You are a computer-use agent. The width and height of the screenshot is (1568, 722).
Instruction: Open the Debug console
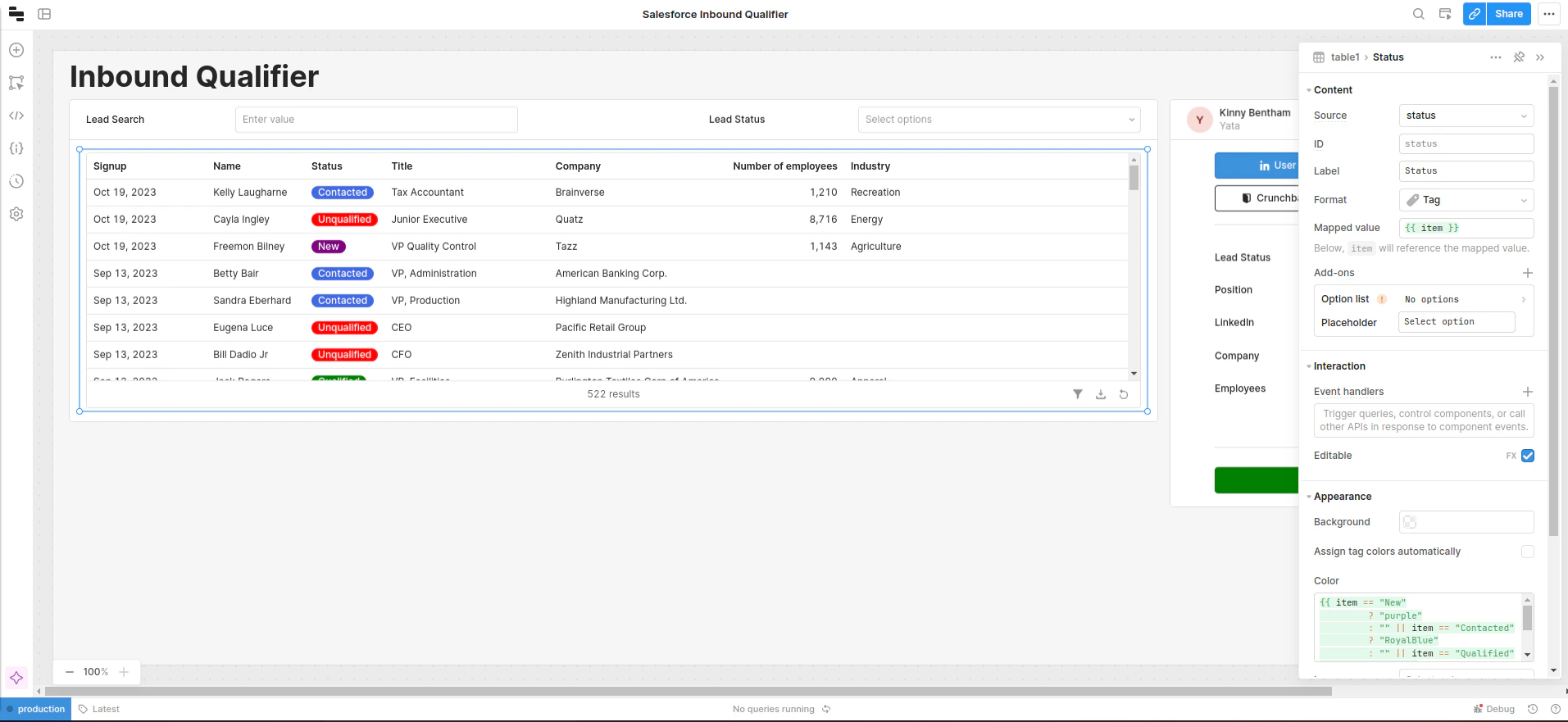point(1494,710)
